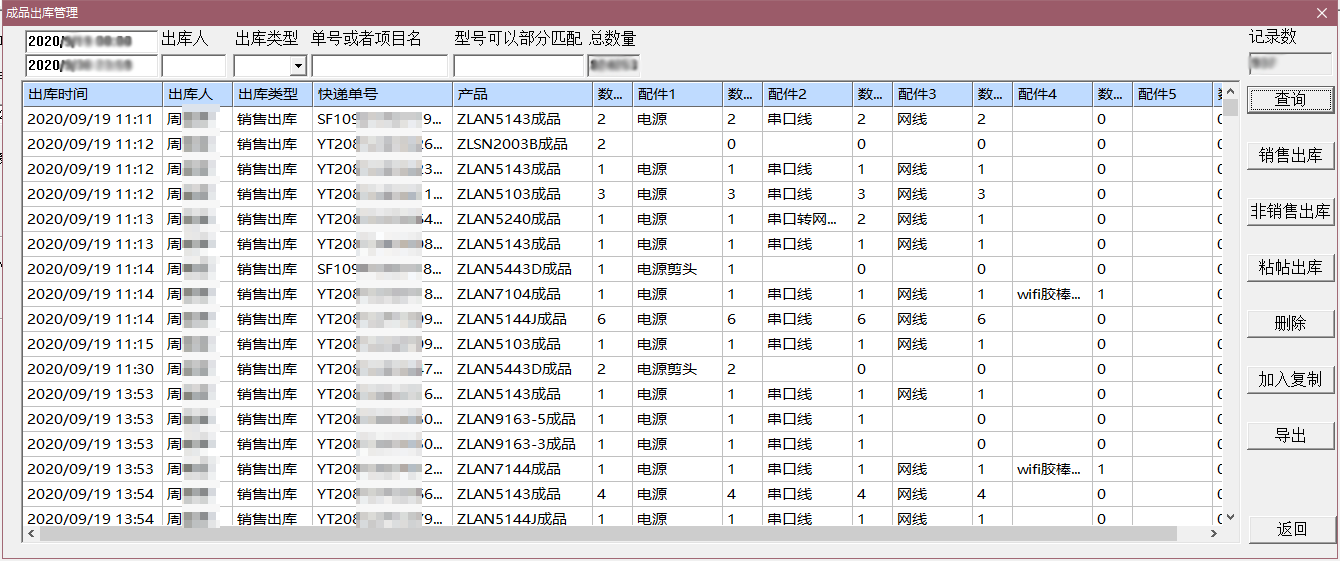Click the vertical scrollbar down arrow

tap(1230, 518)
